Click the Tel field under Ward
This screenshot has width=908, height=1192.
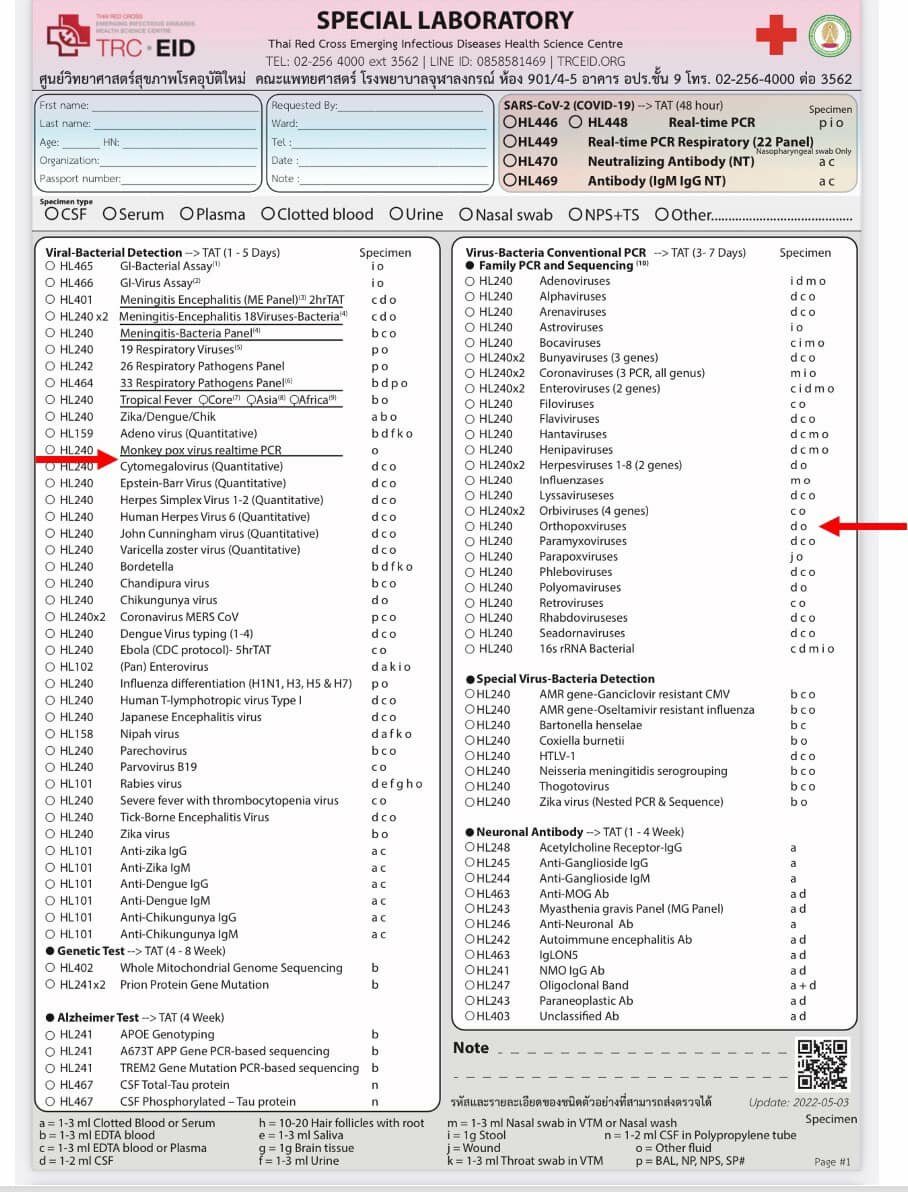[x=389, y=142]
